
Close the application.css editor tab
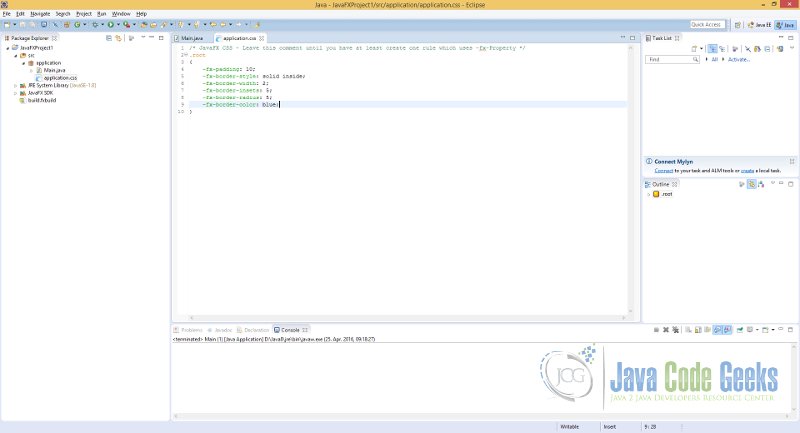(x=262, y=38)
